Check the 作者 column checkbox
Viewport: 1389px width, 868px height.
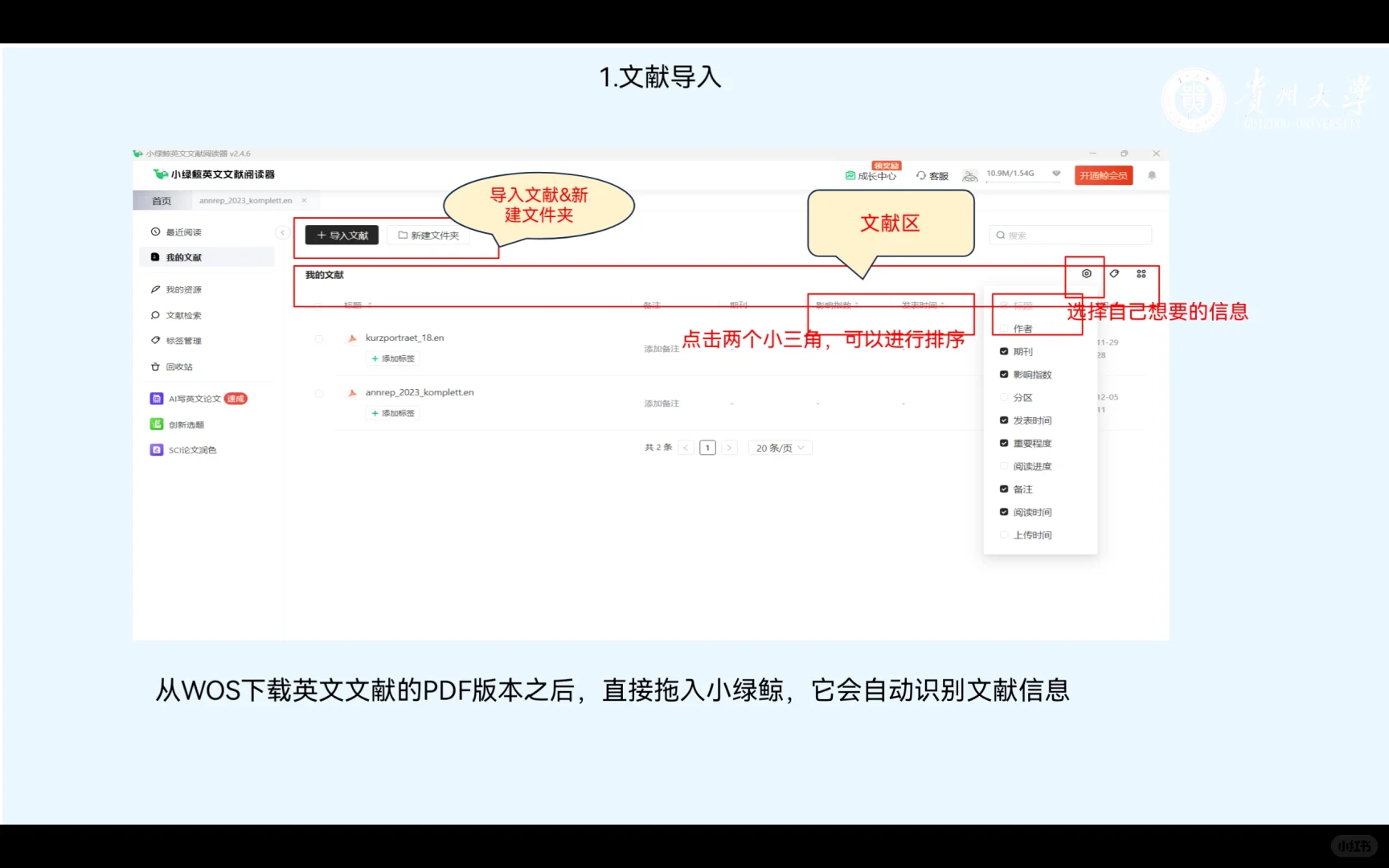[x=1004, y=329]
